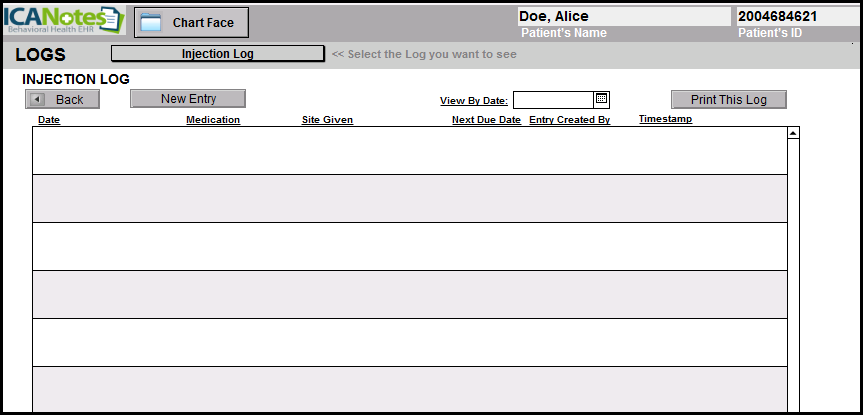863x415 pixels.
Task: Go back with the Back button
Action: (x=62, y=99)
